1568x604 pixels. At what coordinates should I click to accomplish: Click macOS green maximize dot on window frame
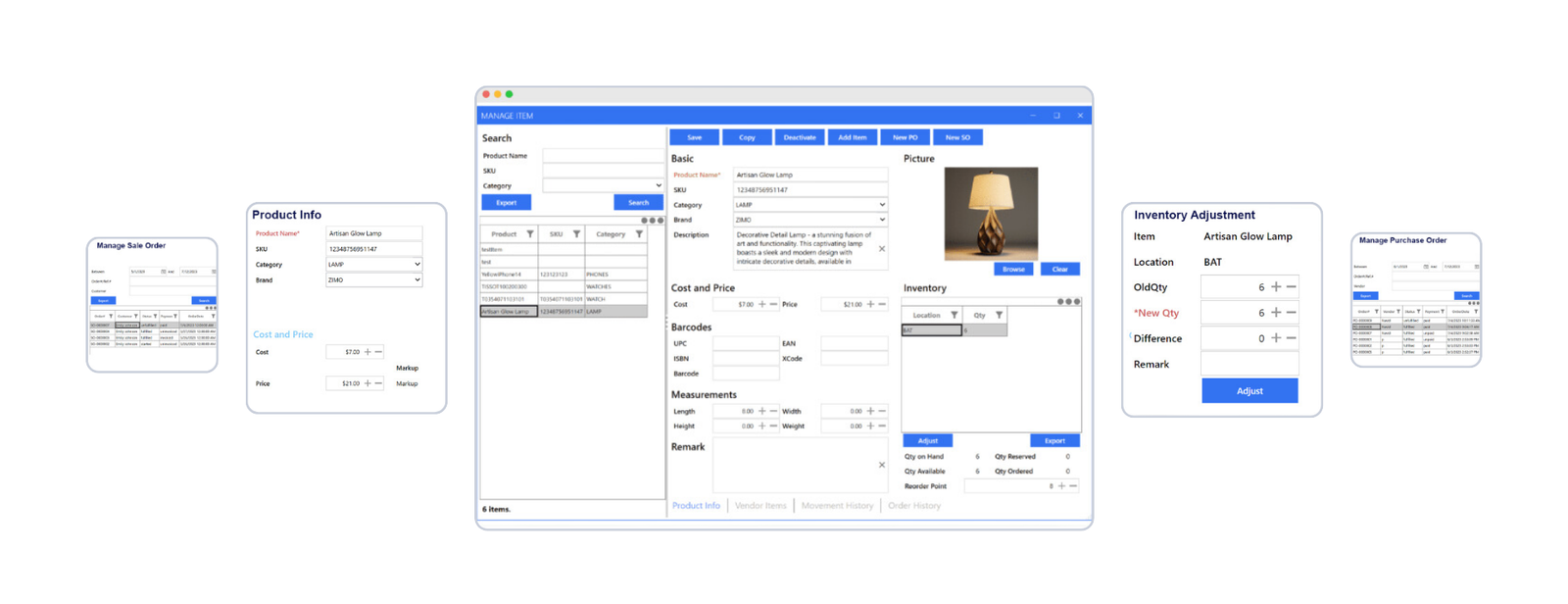click(509, 94)
